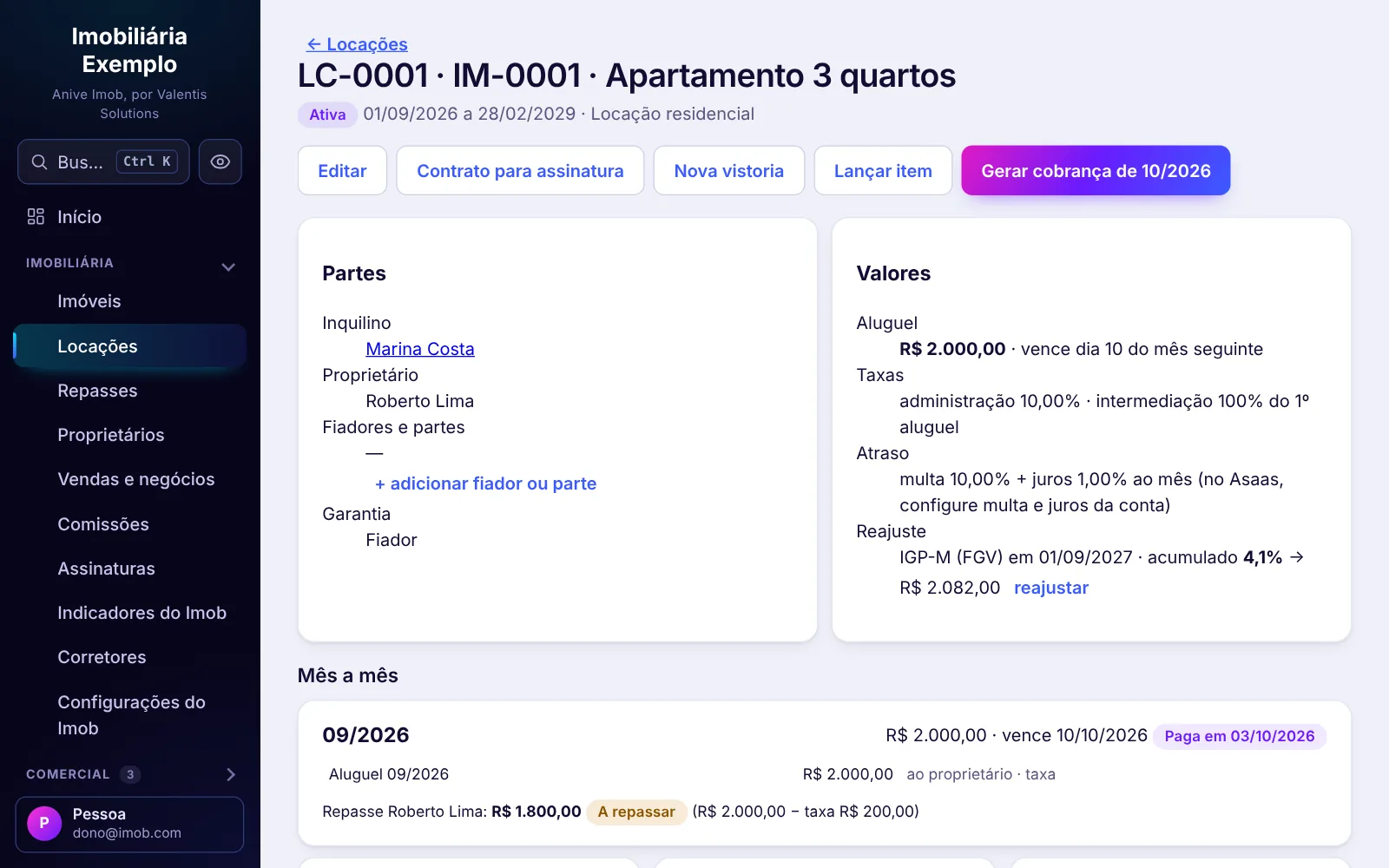Click owner name Roberto Lima
Viewport: 1389px width, 868px height.
coord(420,401)
